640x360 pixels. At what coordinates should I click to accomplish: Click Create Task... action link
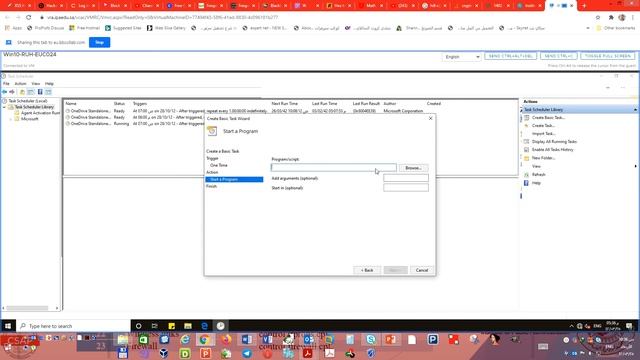[543, 126]
